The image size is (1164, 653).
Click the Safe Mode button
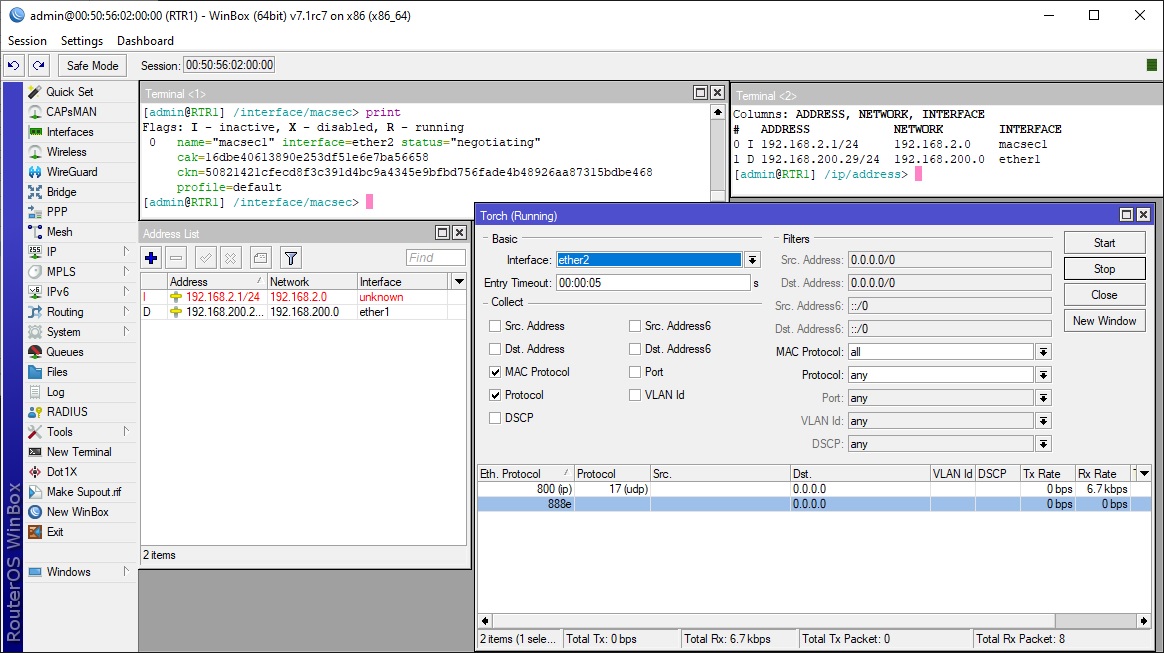tap(91, 65)
